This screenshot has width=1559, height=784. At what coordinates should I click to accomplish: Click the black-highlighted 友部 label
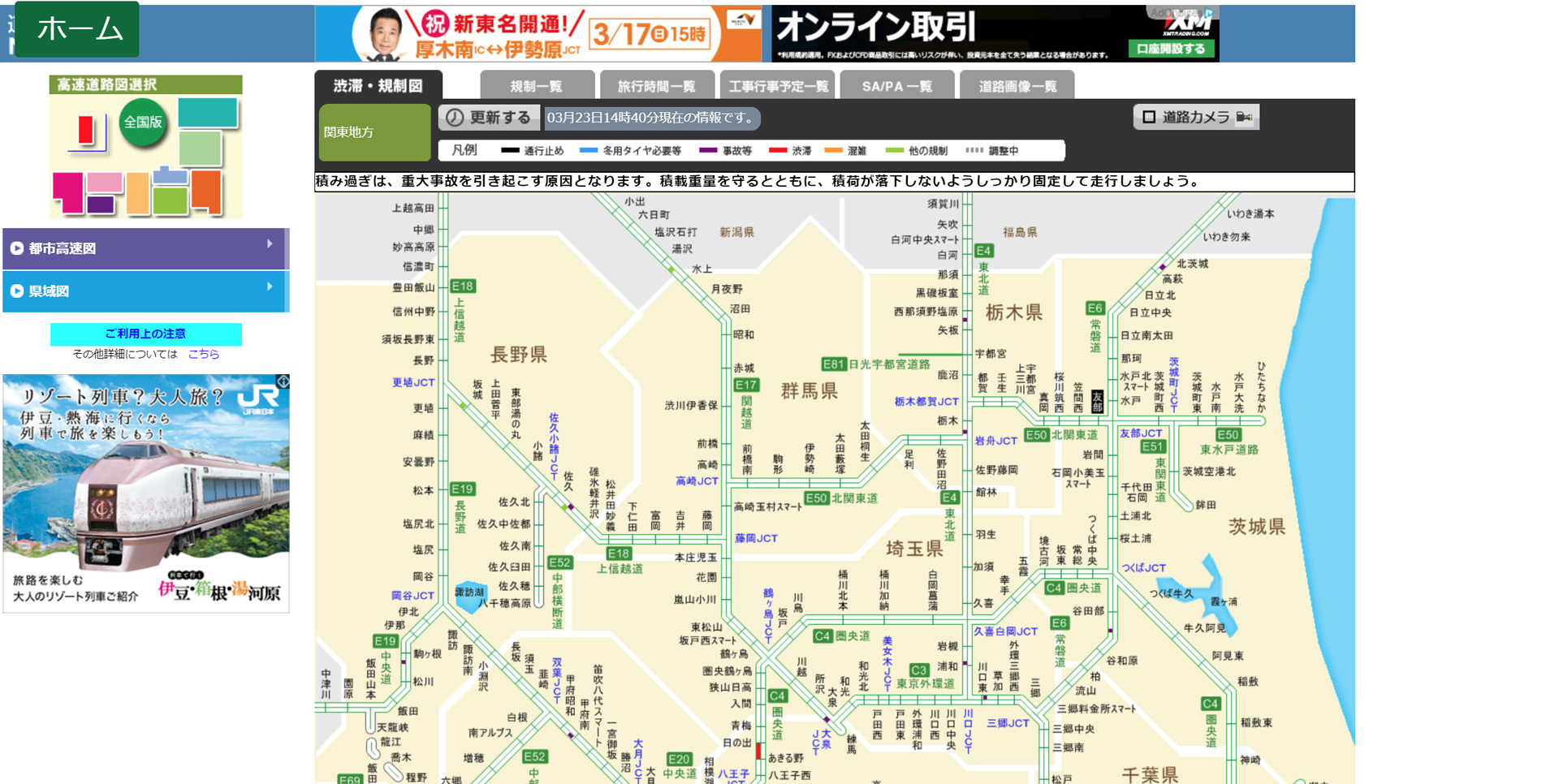point(1097,401)
